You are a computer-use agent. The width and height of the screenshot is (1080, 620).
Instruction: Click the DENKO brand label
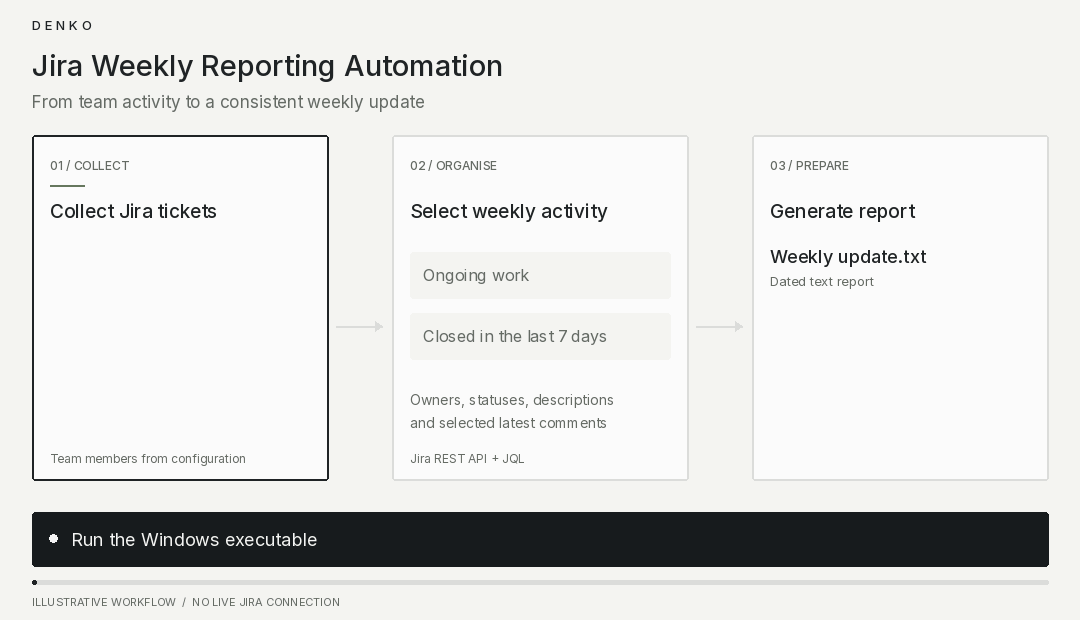pyautogui.click(x=62, y=26)
